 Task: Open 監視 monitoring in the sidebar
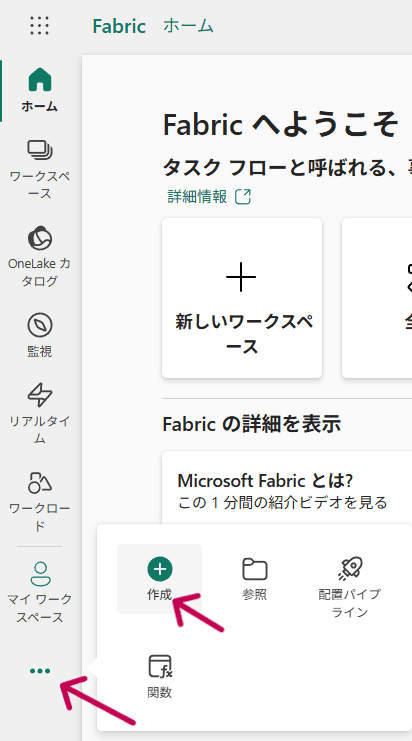tap(40, 336)
